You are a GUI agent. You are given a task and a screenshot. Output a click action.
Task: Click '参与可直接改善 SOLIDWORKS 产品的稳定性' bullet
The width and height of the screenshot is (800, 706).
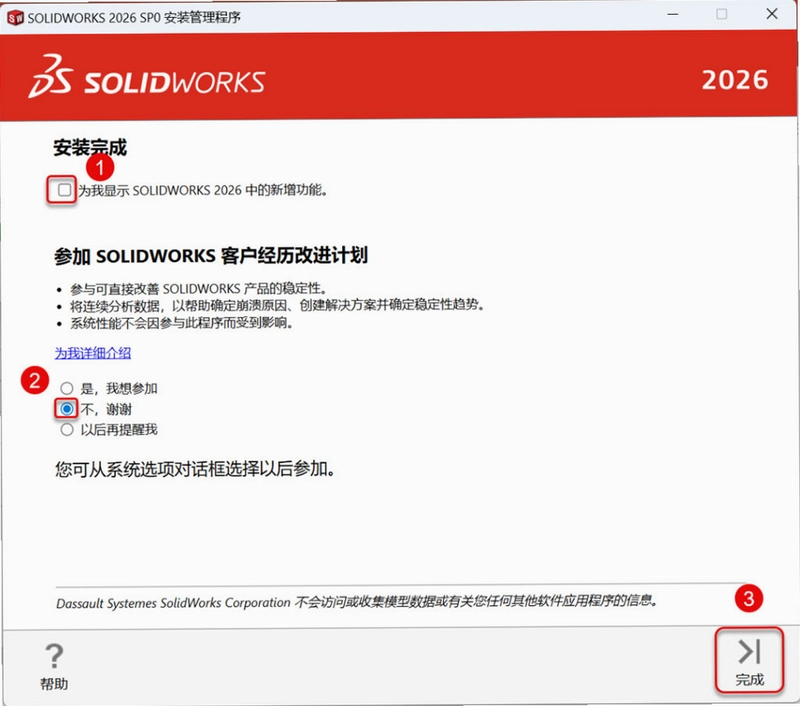pyautogui.click(x=198, y=289)
